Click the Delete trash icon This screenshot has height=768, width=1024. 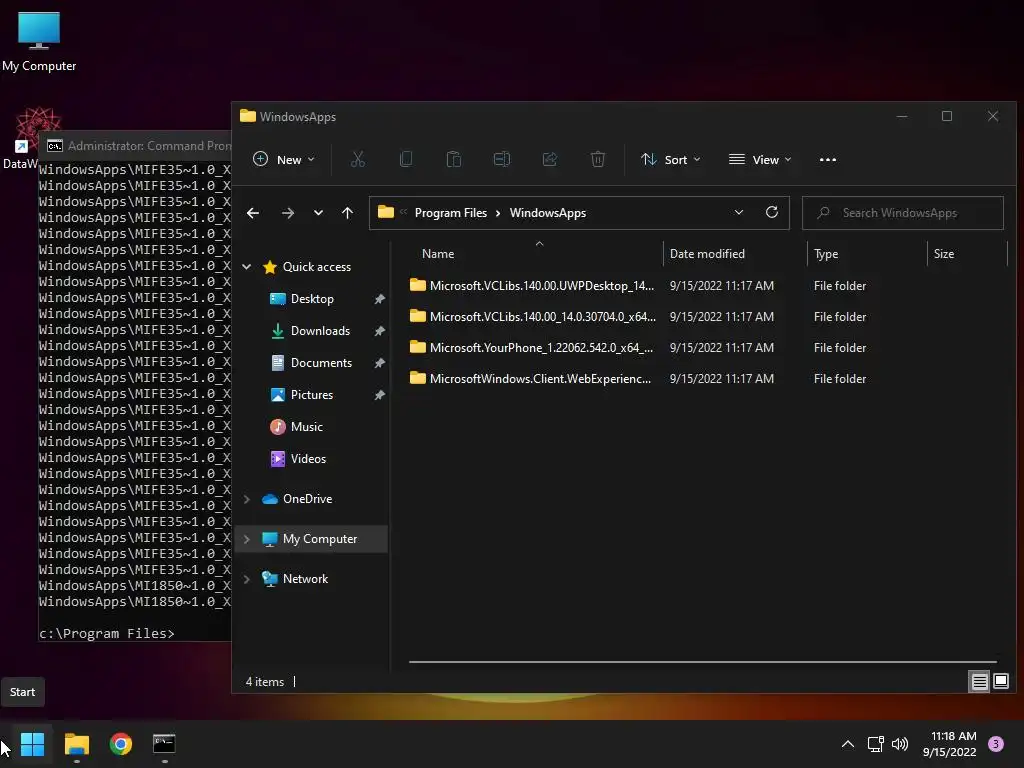[598, 159]
